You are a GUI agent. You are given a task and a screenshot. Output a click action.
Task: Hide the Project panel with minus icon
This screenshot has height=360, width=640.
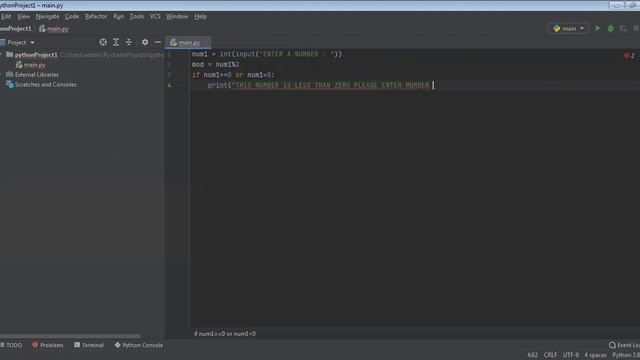(x=158, y=42)
